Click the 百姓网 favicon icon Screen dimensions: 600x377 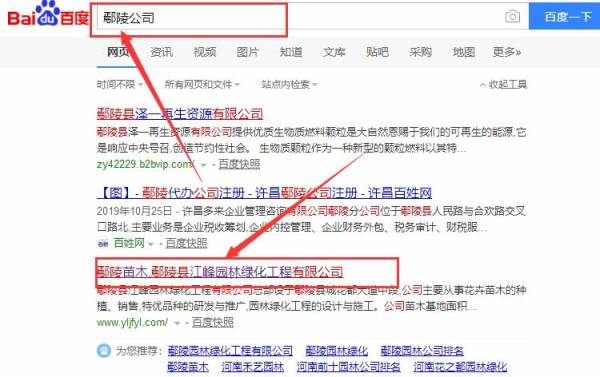103,243
